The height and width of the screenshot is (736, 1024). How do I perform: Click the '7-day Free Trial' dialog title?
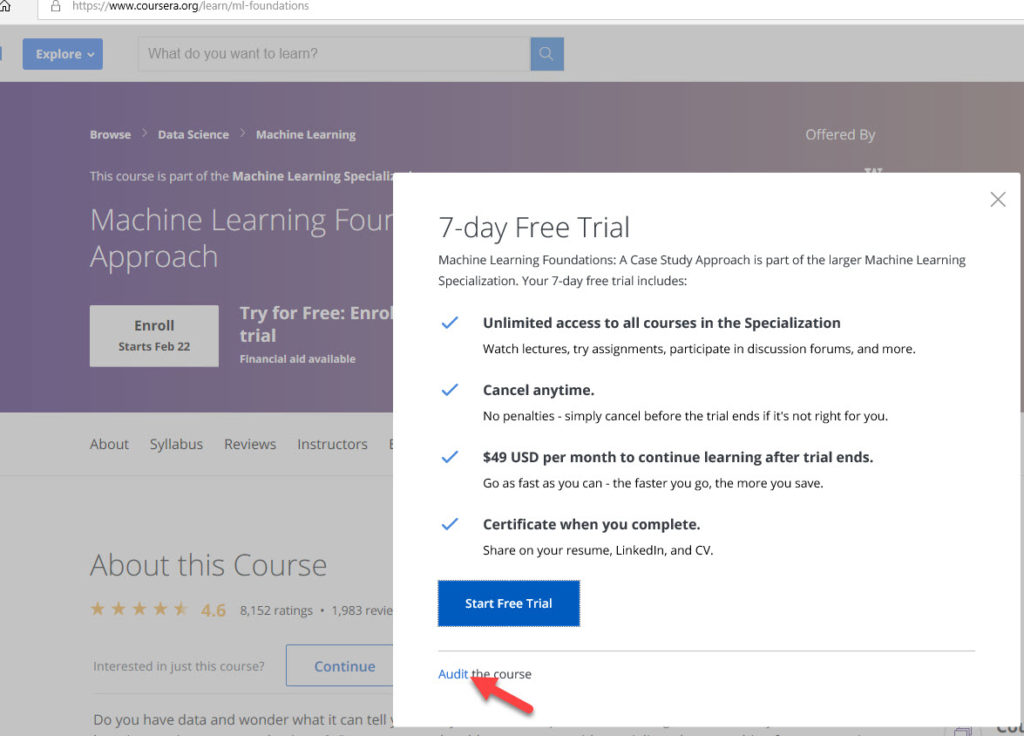534,227
